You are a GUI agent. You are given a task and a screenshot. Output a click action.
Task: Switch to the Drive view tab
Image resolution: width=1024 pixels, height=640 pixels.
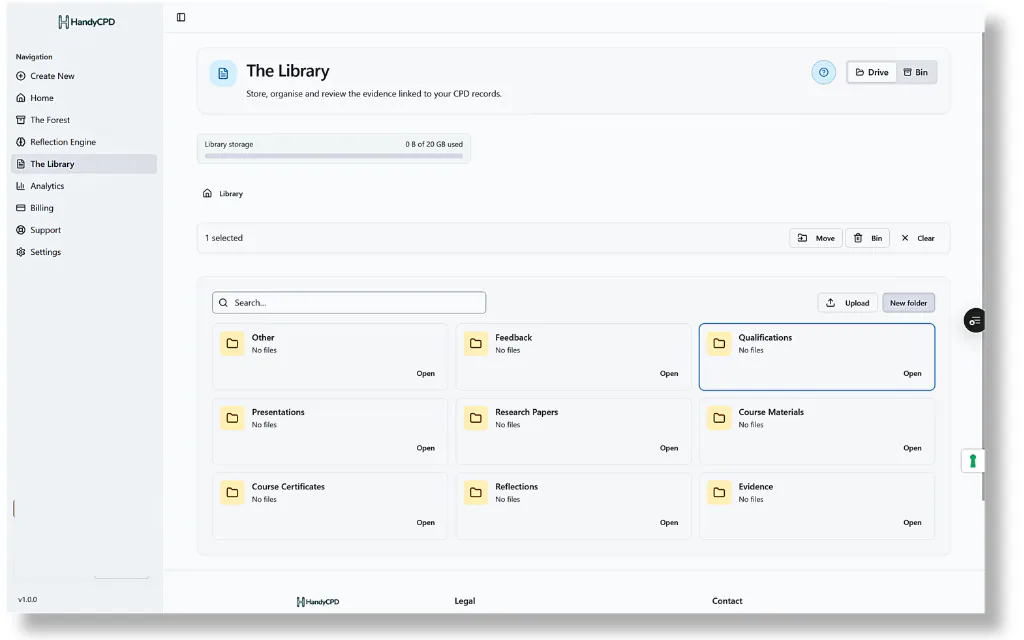(x=872, y=72)
